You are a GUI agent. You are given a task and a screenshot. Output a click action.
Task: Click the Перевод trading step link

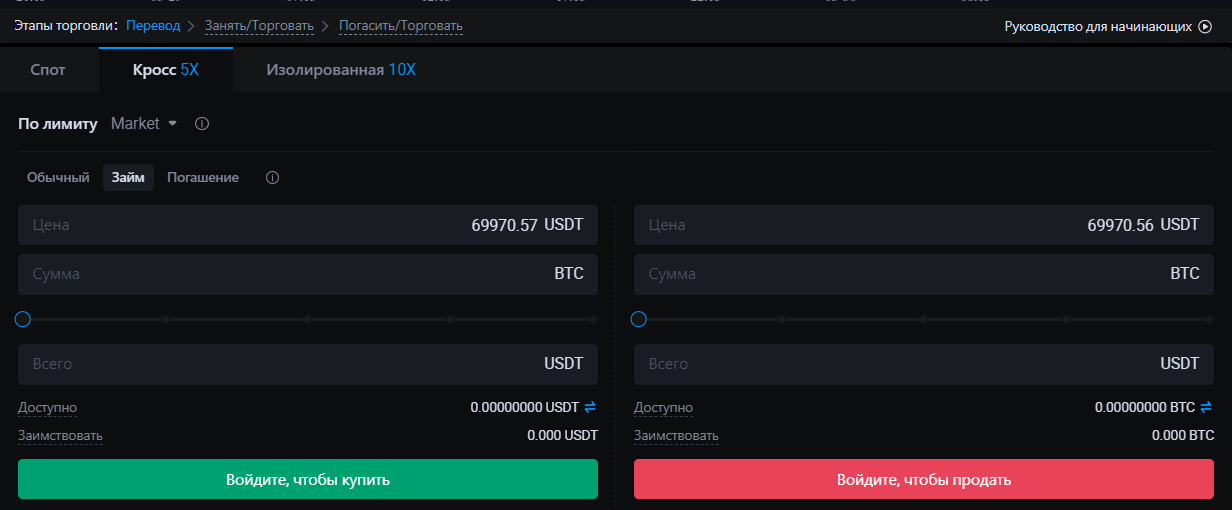(x=153, y=25)
